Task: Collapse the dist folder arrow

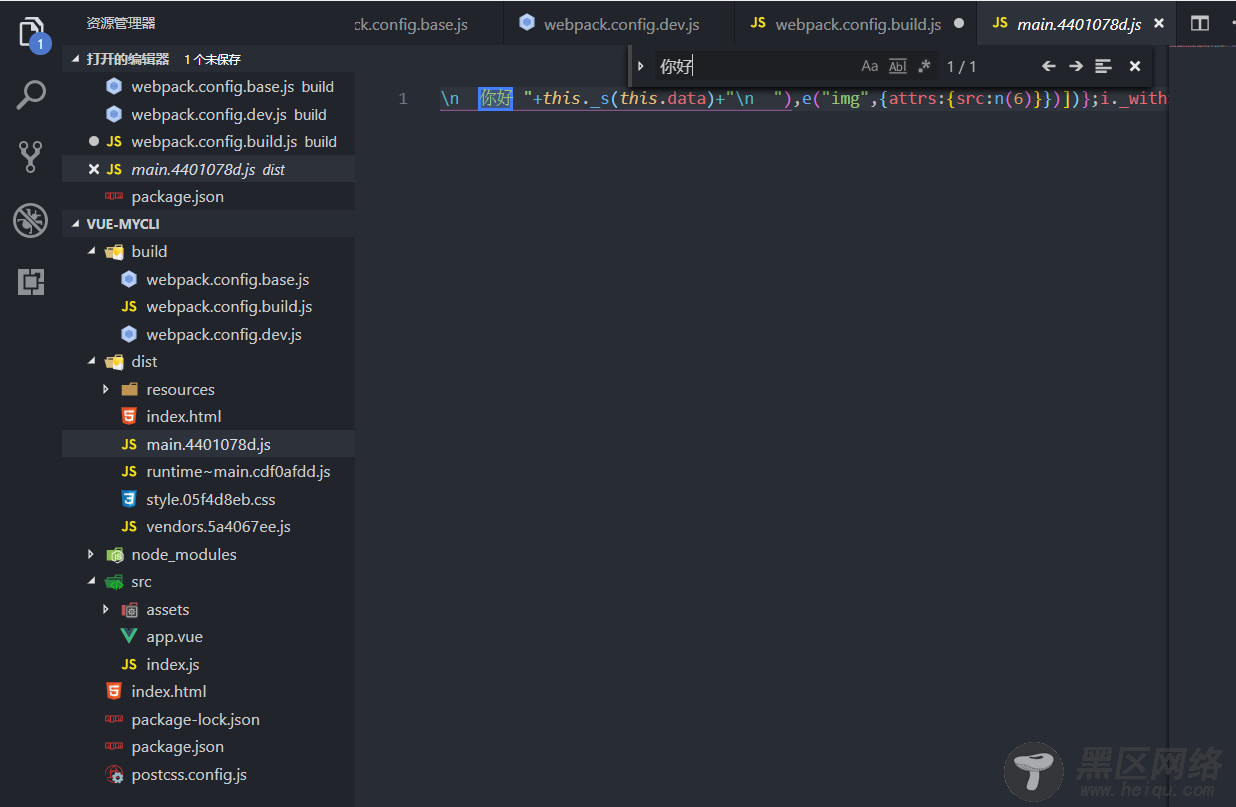Action: [92, 361]
